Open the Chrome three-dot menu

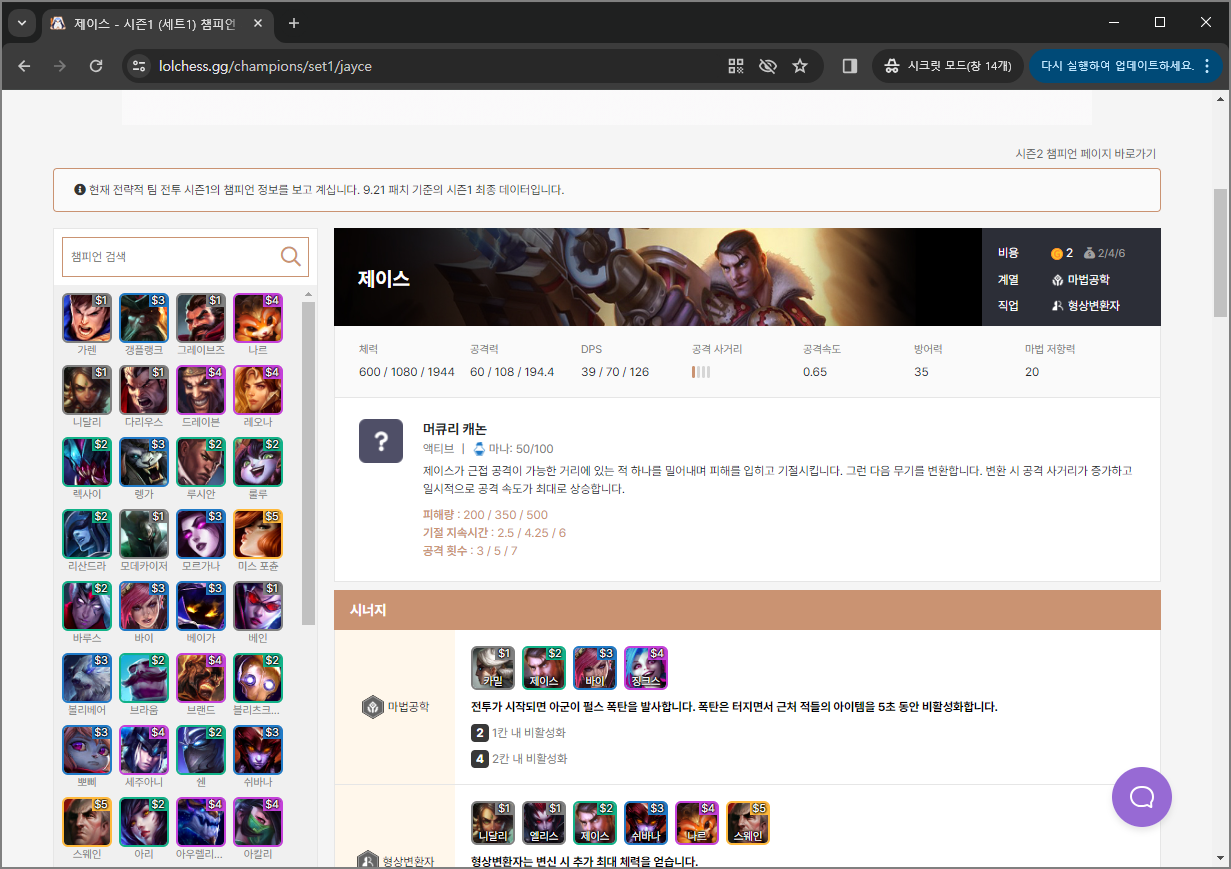[1207, 66]
